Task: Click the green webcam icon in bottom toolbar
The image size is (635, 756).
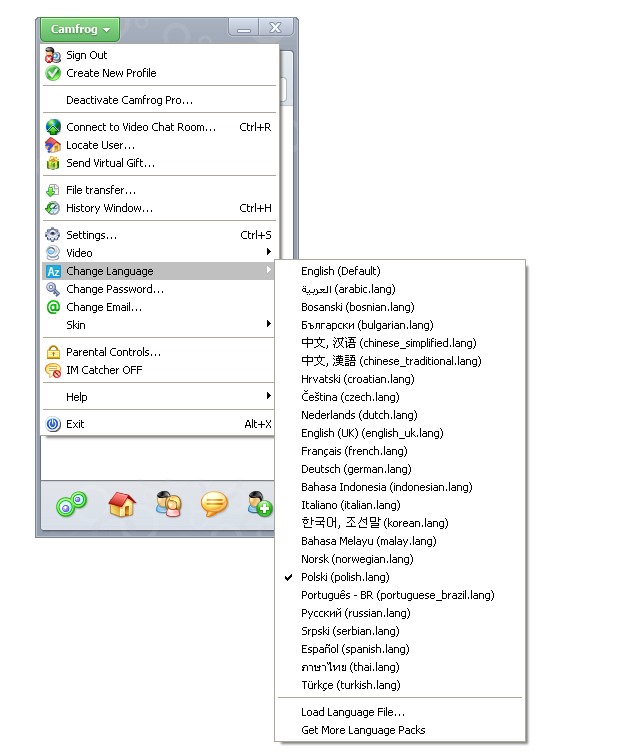Action: click(x=71, y=504)
